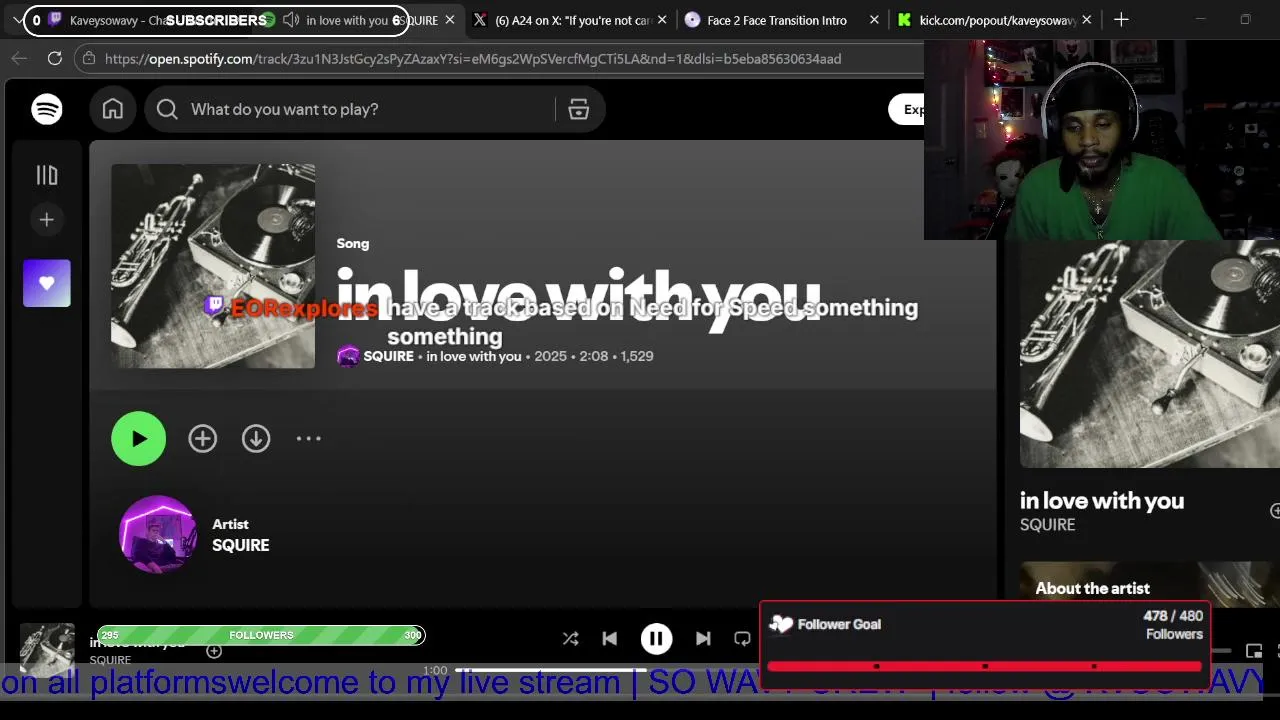The image size is (1280, 720).
Task: Enlarge the song album cover
Action: (x=213, y=266)
